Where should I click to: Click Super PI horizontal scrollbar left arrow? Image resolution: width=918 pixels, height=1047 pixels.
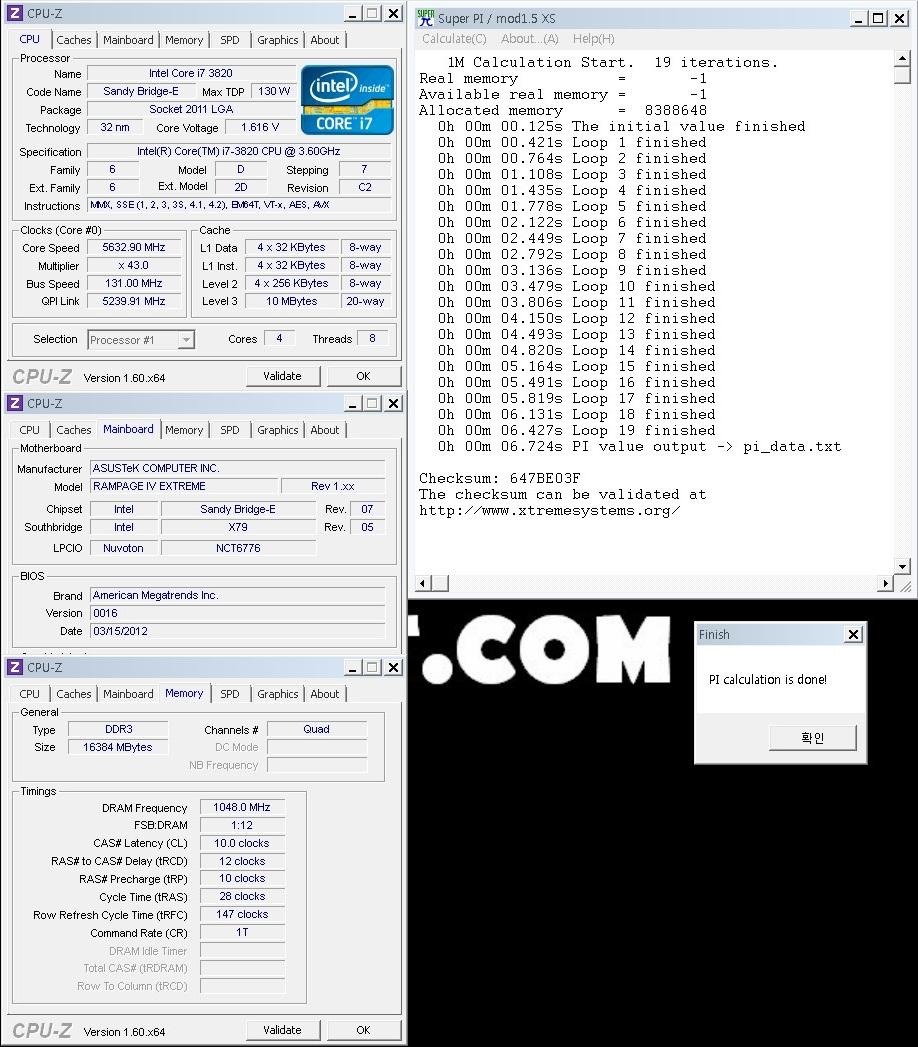(x=422, y=583)
